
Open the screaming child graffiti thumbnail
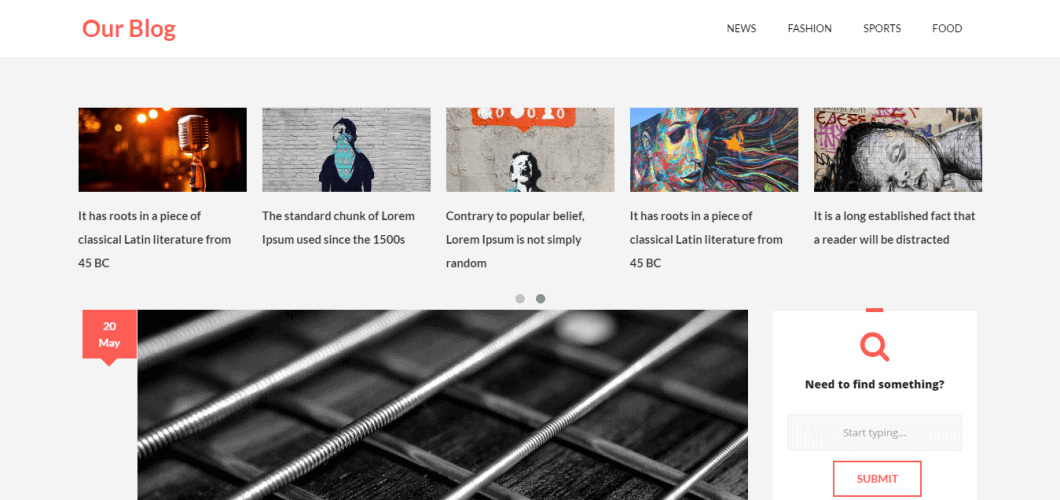tap(530, 150)
